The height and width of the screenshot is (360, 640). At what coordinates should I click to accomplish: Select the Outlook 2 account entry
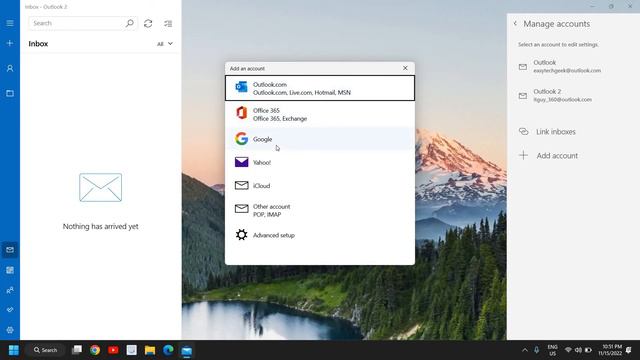point(573,96)
